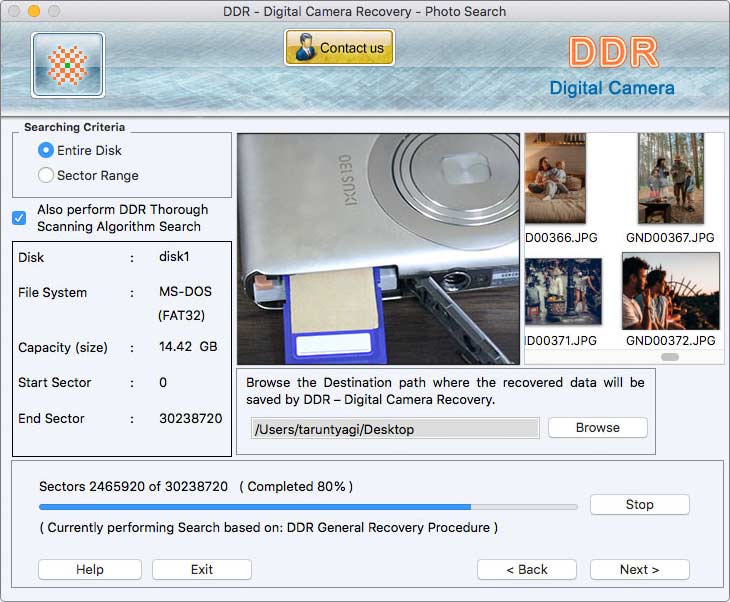Click the yellow minimize window button
Viewport: 730px width, 602px height.
coord(34,11)
